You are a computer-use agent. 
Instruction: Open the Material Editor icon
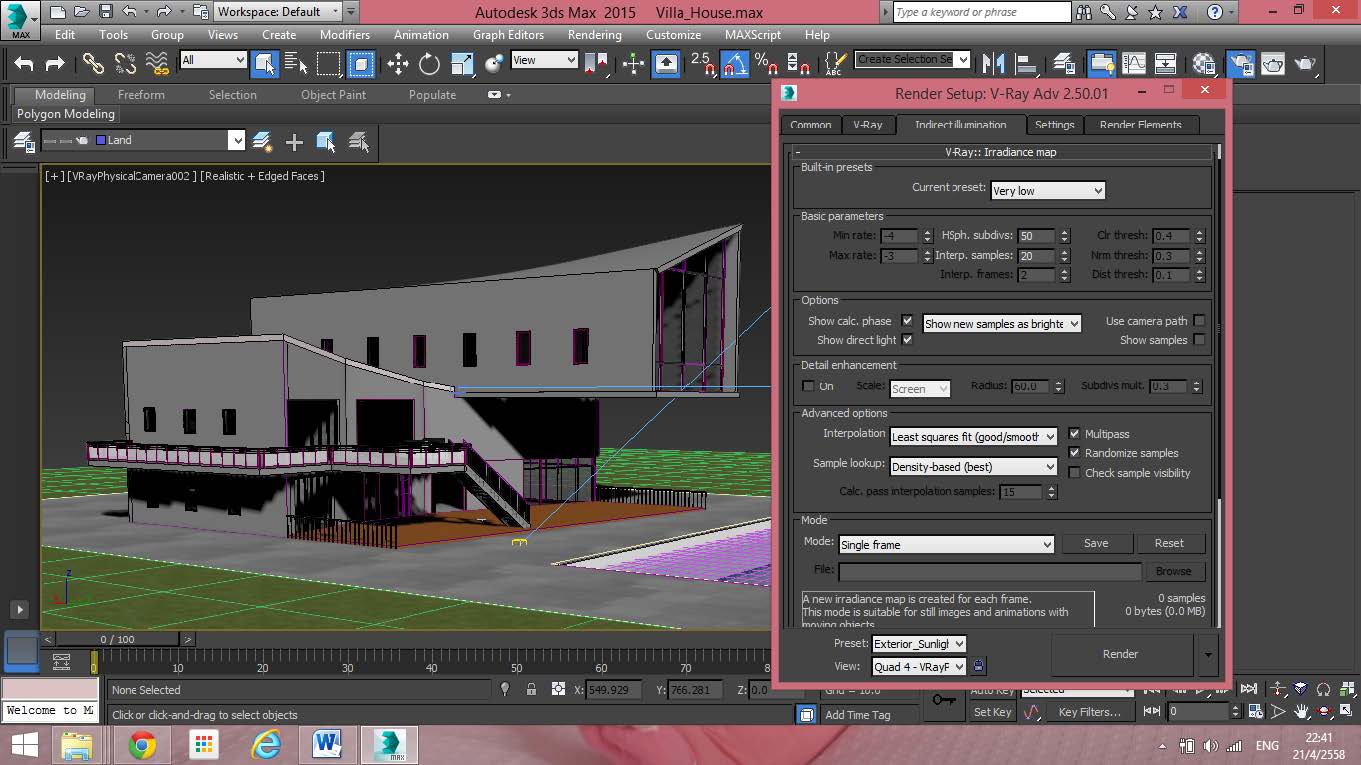(x=1204, y=64)
